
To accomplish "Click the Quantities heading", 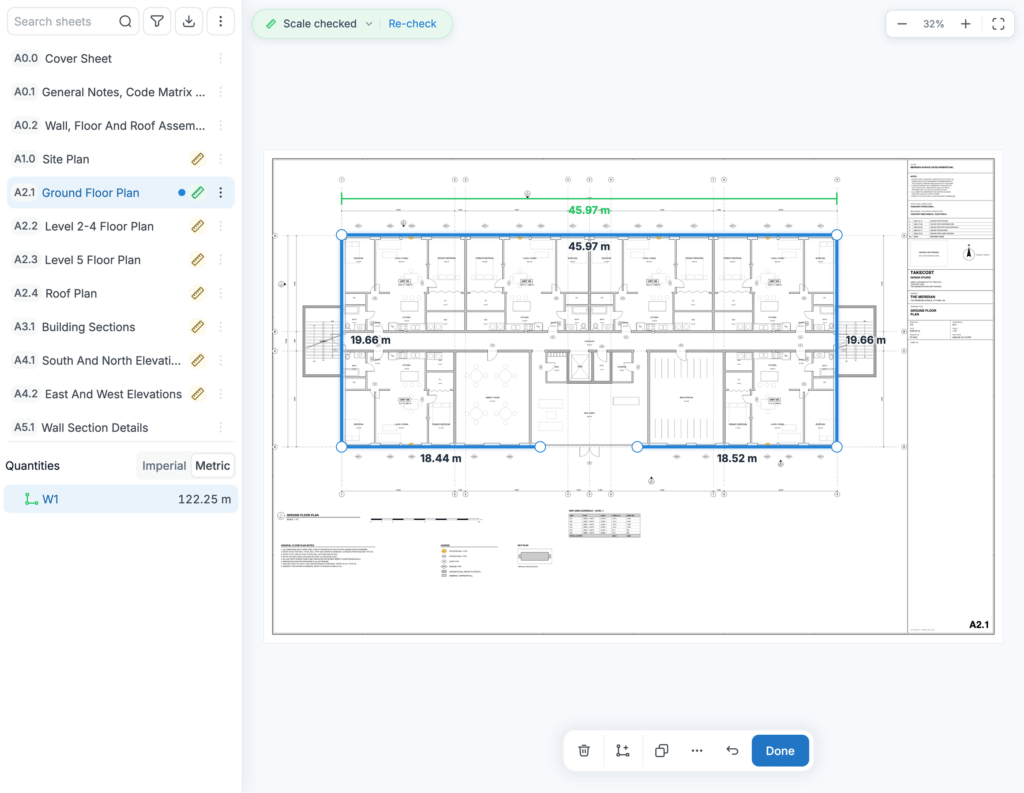I will (33, 466).
